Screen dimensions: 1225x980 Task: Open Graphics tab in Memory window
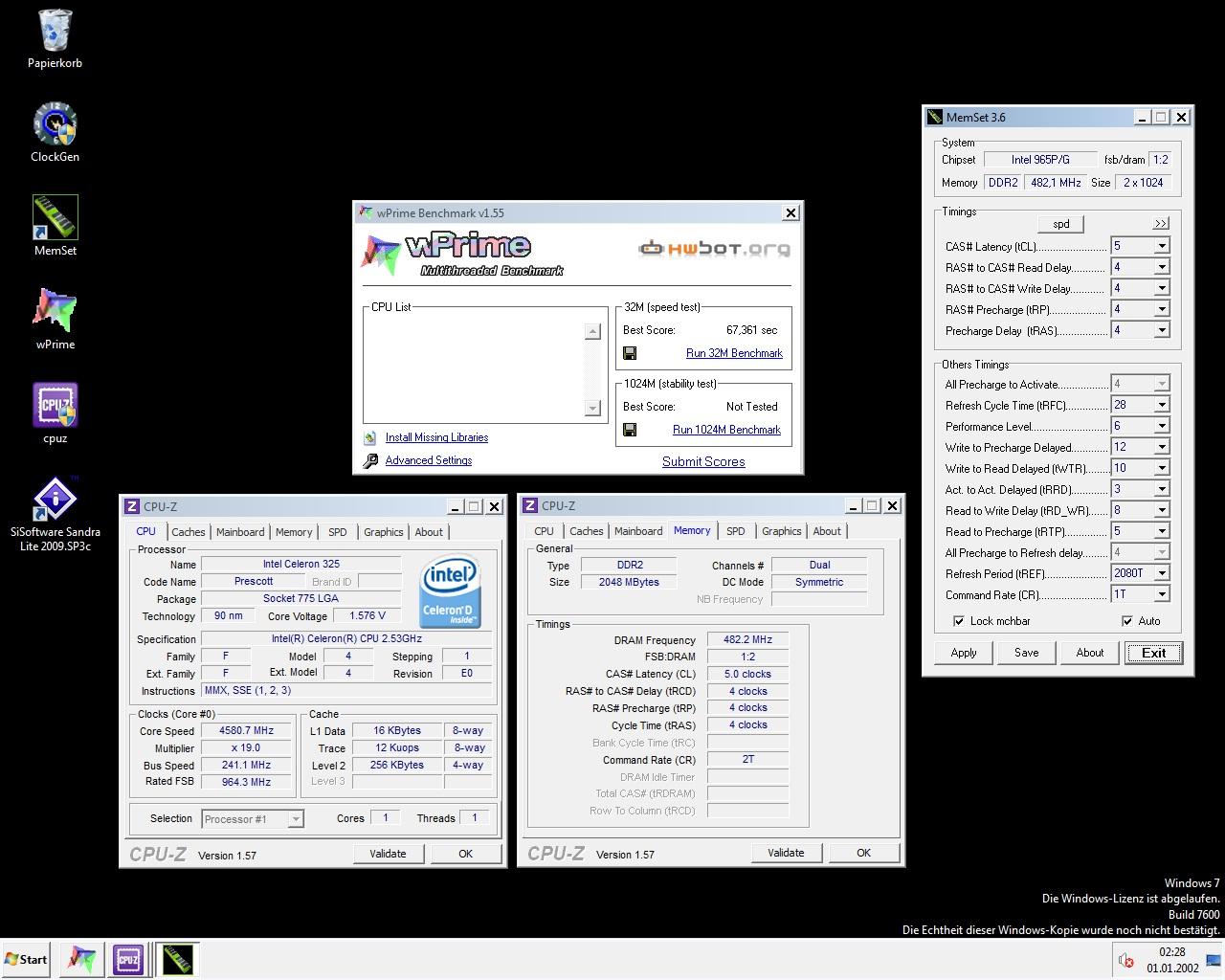782,531
